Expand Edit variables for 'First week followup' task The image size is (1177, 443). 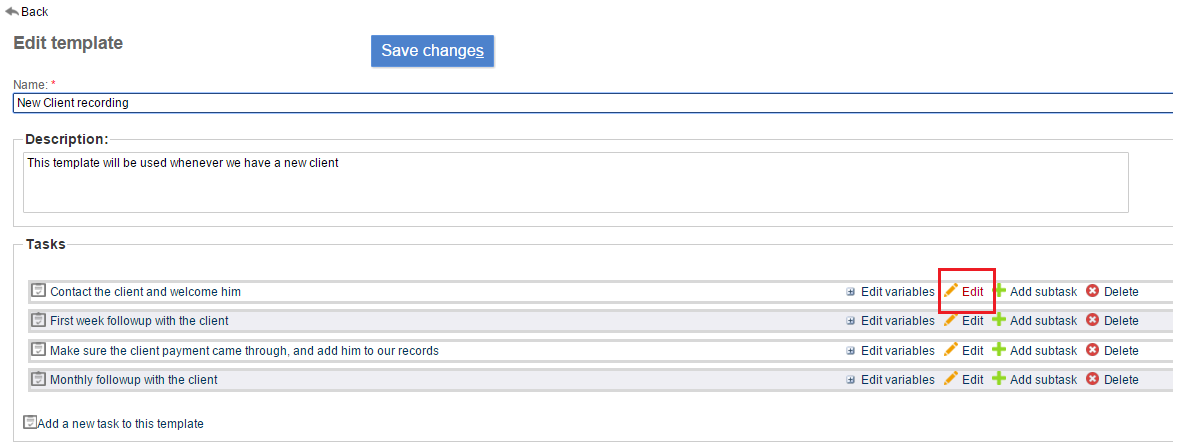[x=851, y=321]
